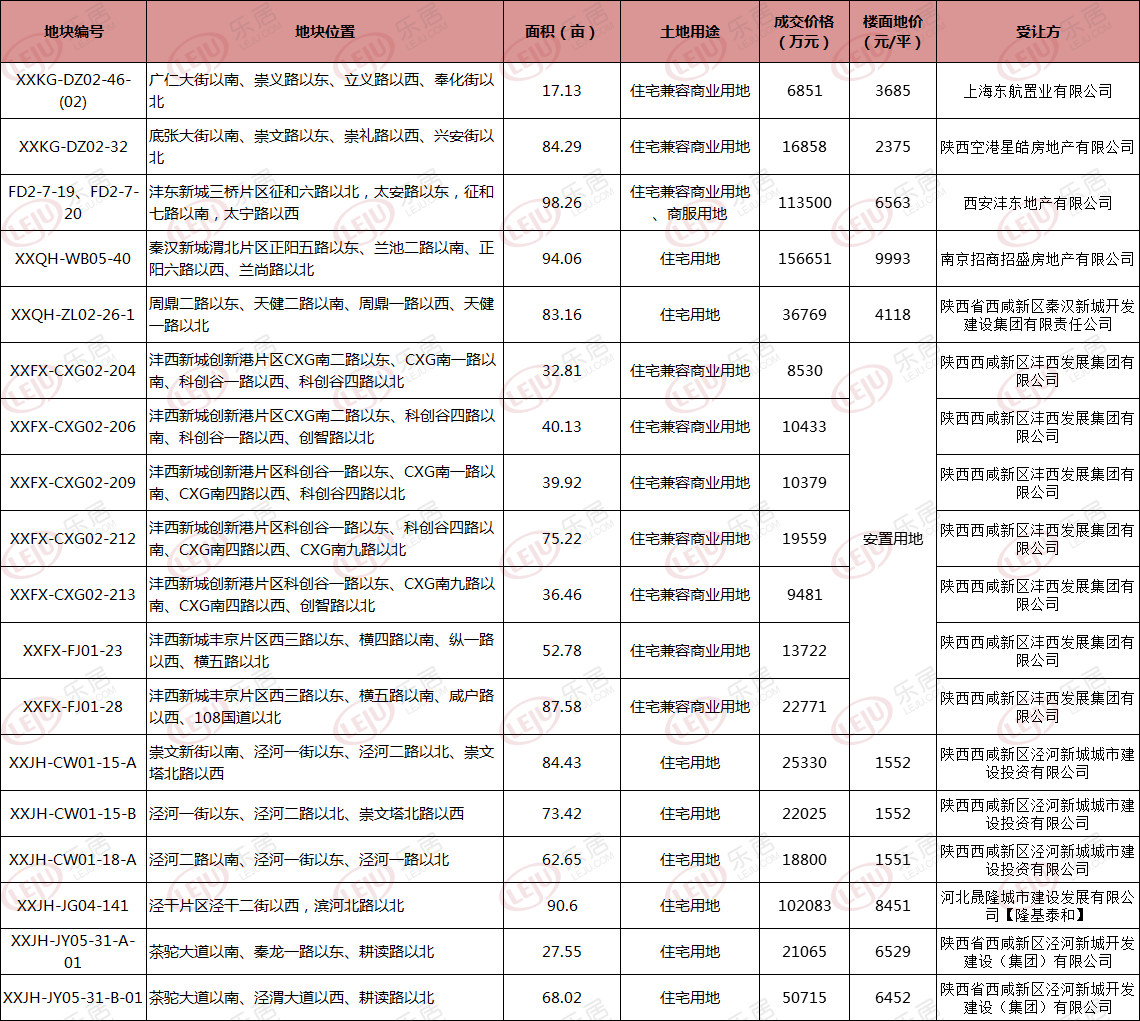The image size is (1140, 1021).
Task: Select cell XXFX-FJ01-23
Action: point(73,651)
